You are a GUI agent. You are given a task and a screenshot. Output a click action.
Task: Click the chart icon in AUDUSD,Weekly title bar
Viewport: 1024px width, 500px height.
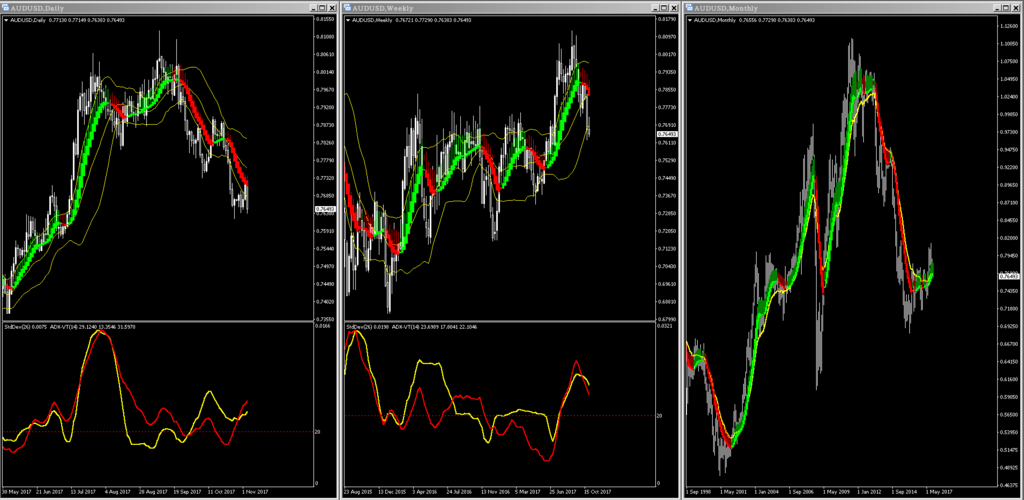pos(347,8)
